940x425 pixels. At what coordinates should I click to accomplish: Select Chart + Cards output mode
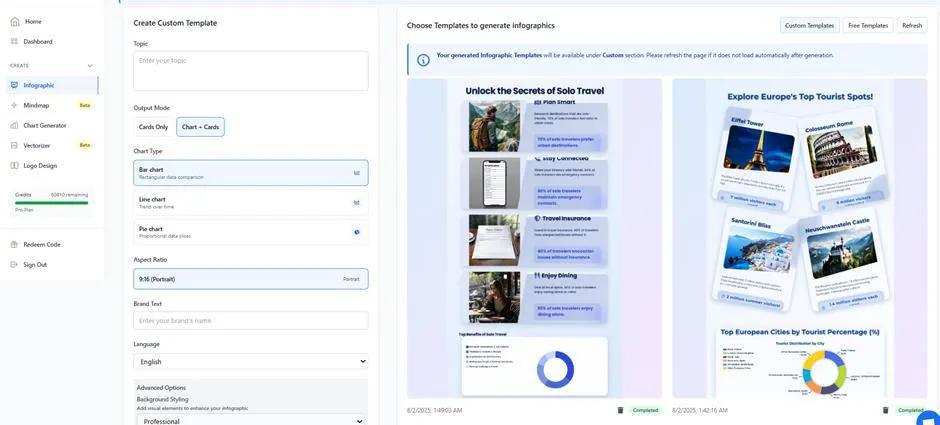click(200, 127)
